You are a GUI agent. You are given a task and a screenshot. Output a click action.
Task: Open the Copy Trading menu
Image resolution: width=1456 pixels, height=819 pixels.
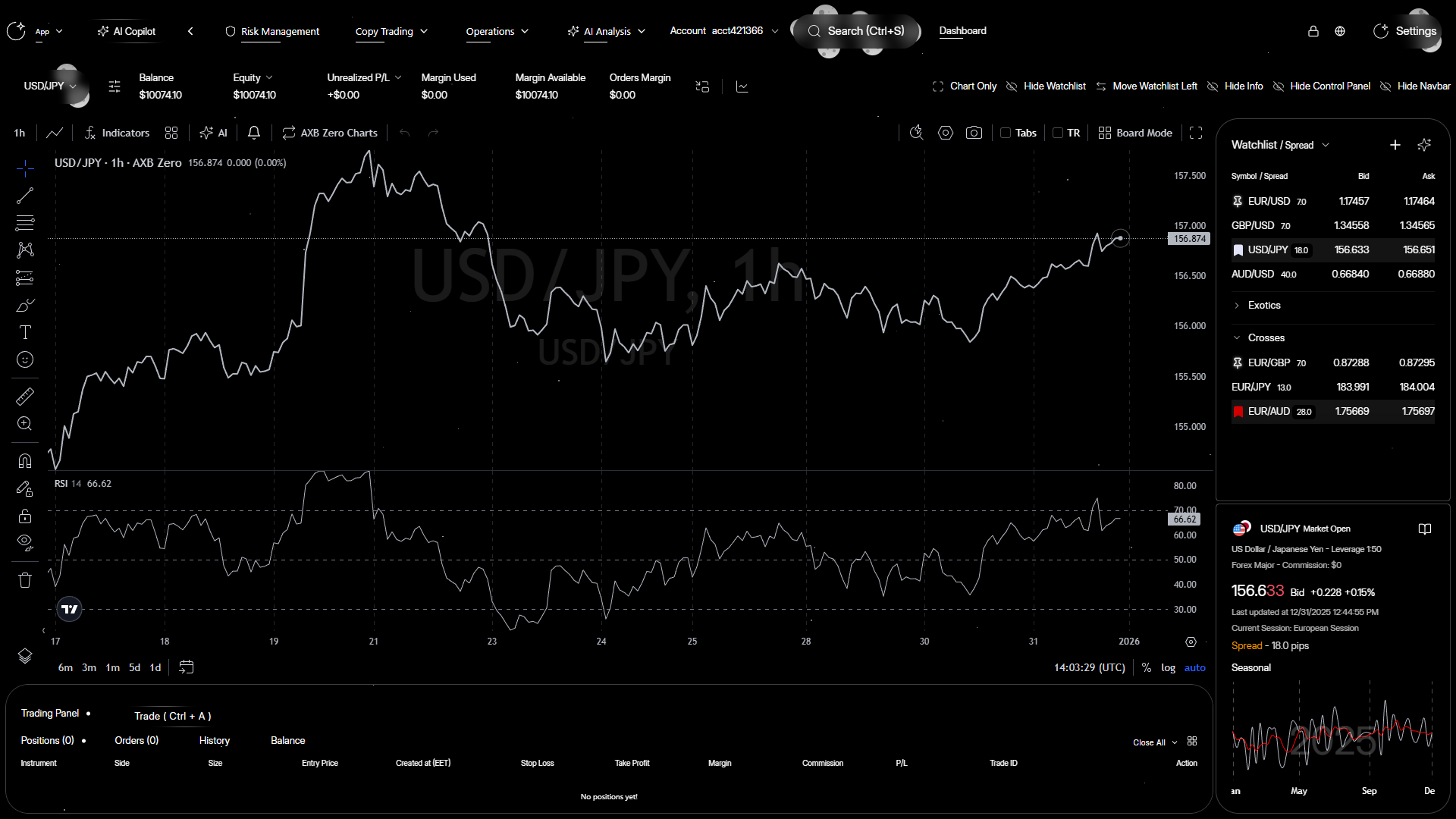(391, 31)
